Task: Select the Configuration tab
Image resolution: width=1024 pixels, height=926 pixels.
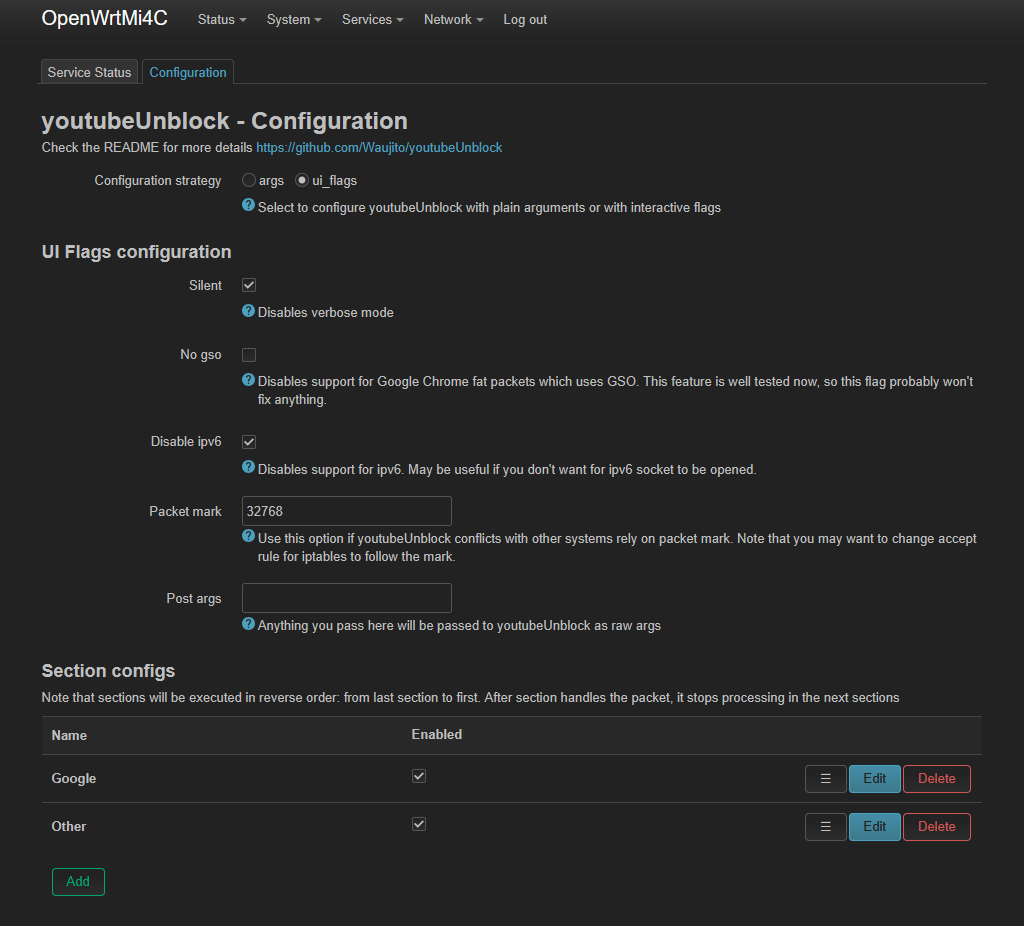Action: [188, 72]
